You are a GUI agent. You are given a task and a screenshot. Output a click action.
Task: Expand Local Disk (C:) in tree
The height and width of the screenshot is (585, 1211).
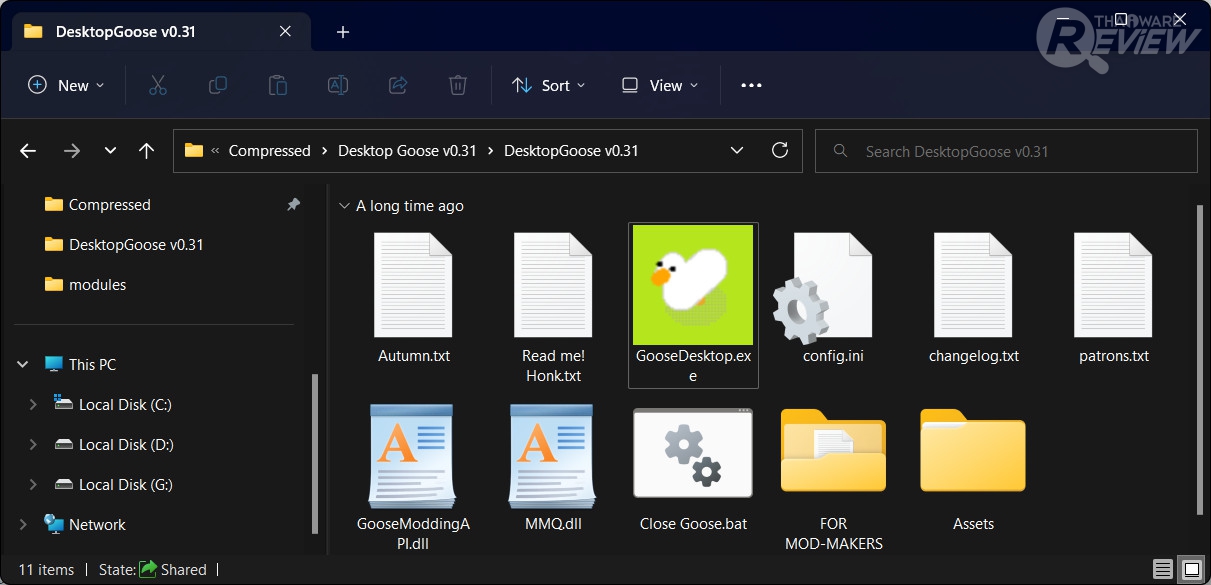click(33, 405)
